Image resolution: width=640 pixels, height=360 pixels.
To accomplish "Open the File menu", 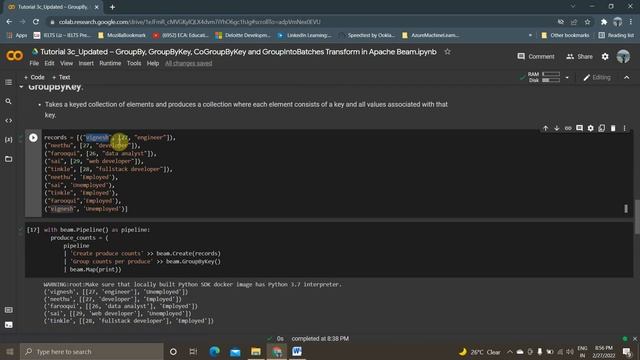I will pyautogui.click(x=34, y=63).
